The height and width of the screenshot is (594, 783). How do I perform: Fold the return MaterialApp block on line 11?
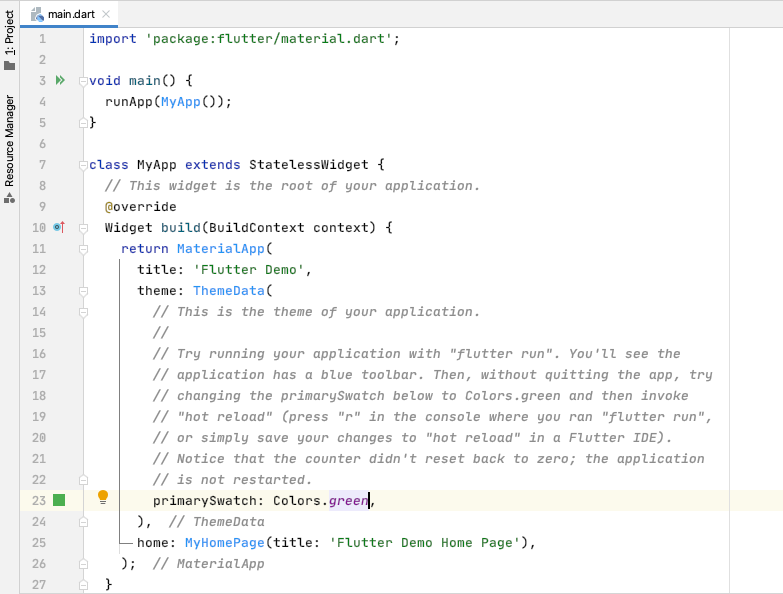tap(84, 249)
